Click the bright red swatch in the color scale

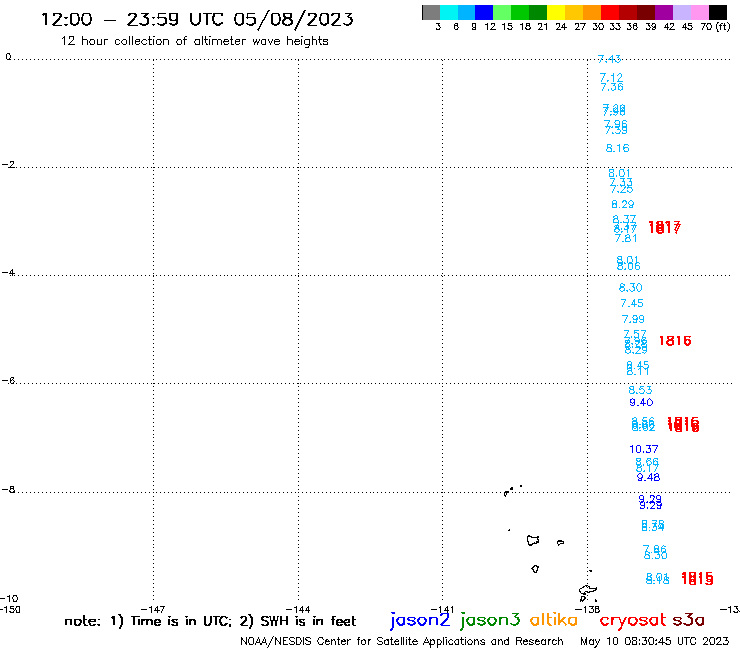610,12
